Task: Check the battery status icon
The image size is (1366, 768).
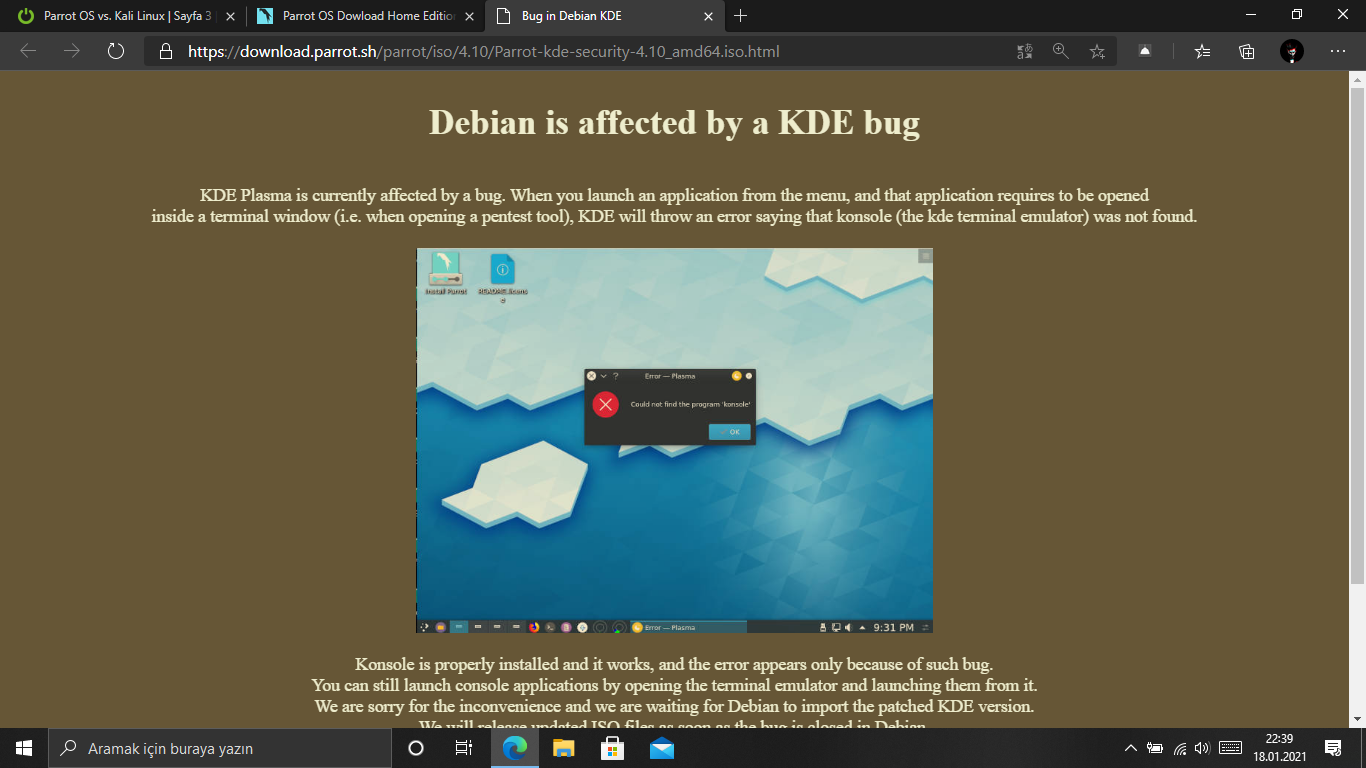Action: (x=1155, y=748)
